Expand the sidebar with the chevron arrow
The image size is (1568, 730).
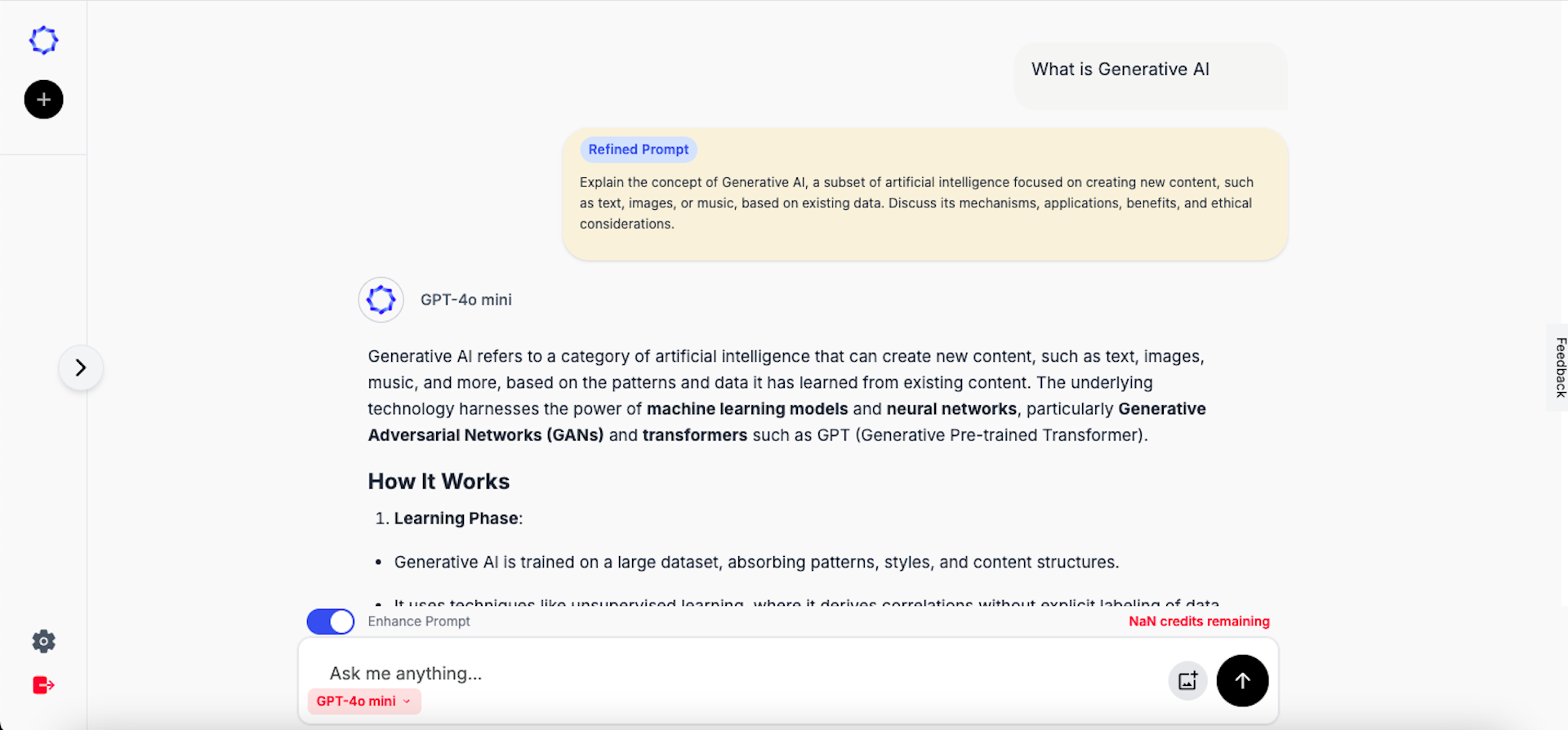click(x=81, y=367)
